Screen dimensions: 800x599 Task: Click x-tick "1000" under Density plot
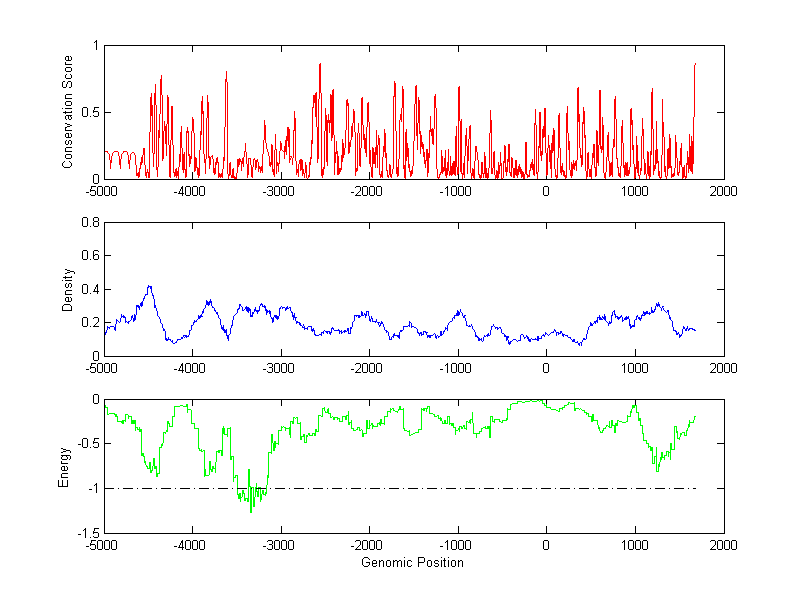(635, 368)
